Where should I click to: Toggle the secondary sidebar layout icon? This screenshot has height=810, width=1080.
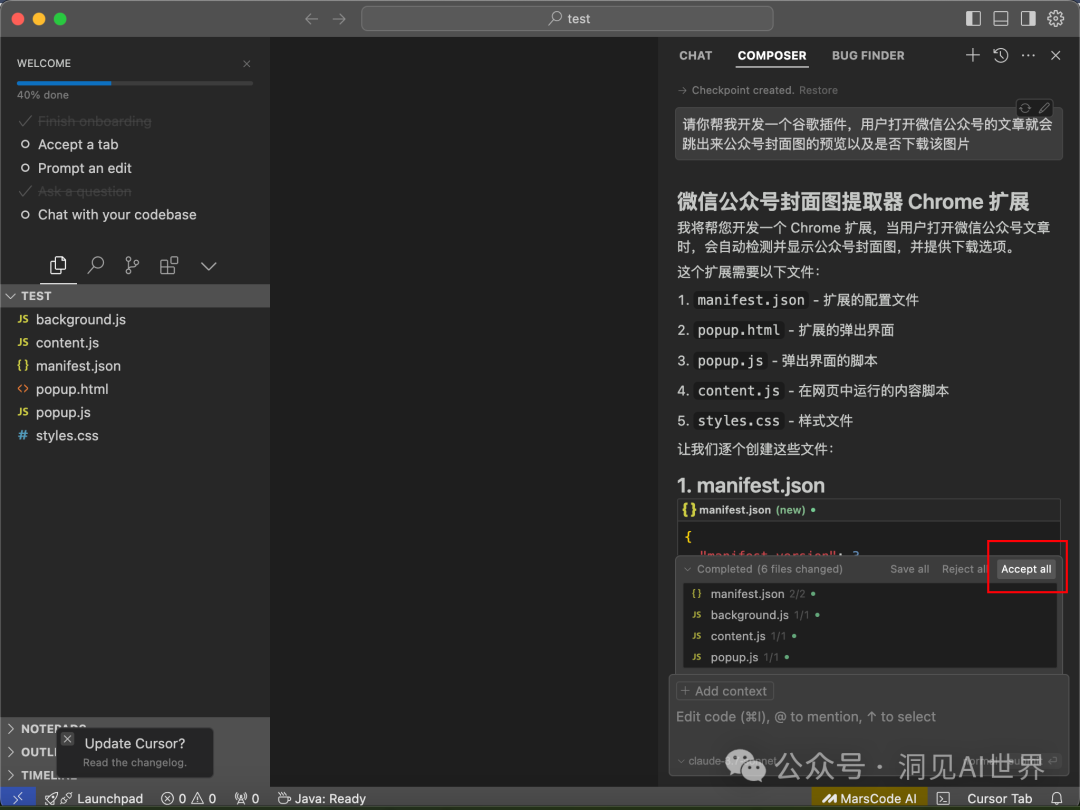coord(1028,19)
